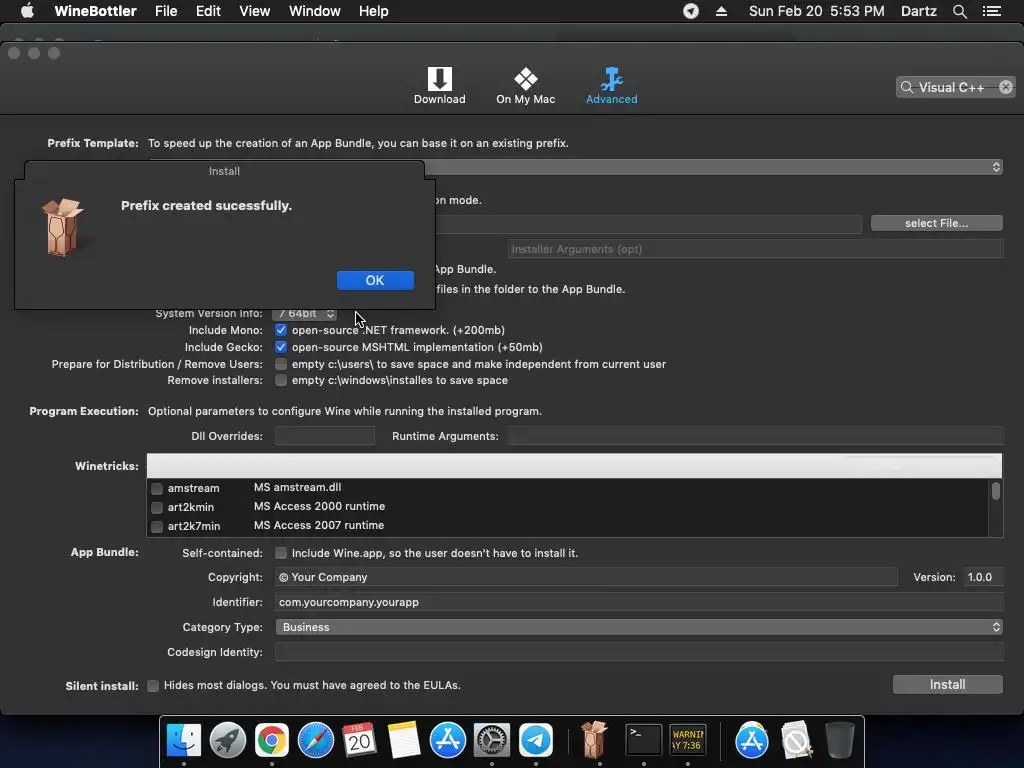1024x768 pixels.
Task: Enable Remove installers checkbox
Action: pos(281,380)
